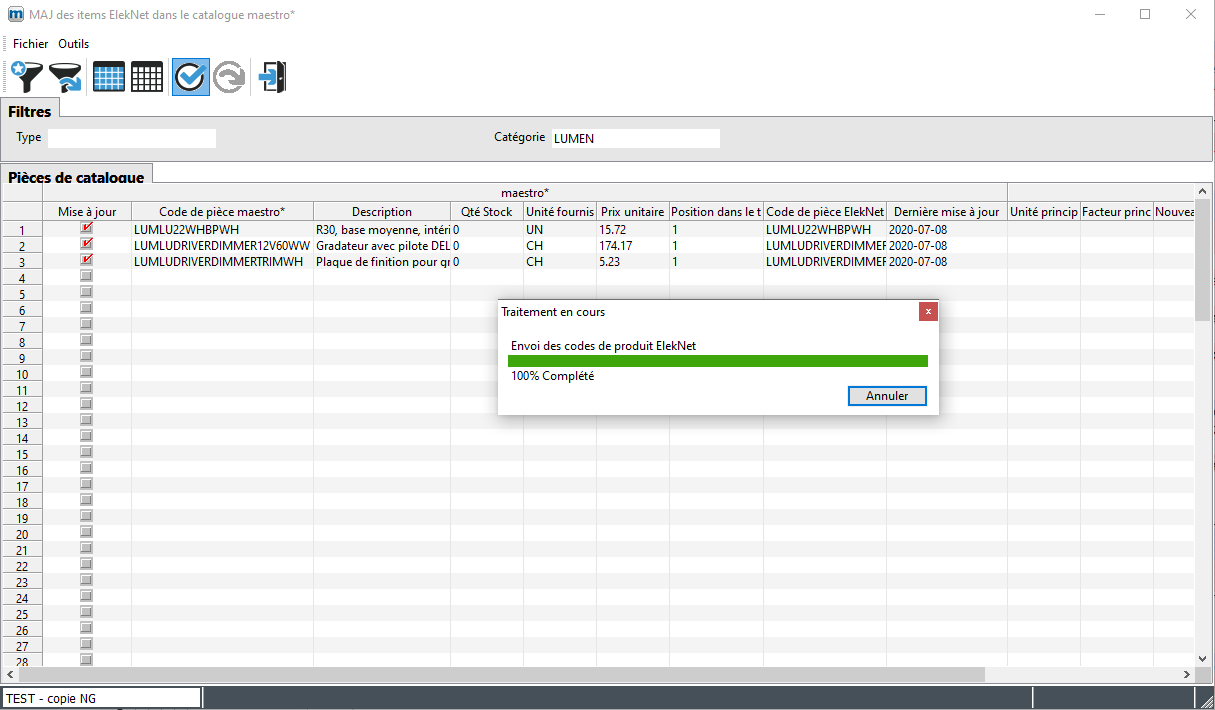Click row number 12 header
1215x710 pixels.
pyautogui.click(x=22, y=406)
